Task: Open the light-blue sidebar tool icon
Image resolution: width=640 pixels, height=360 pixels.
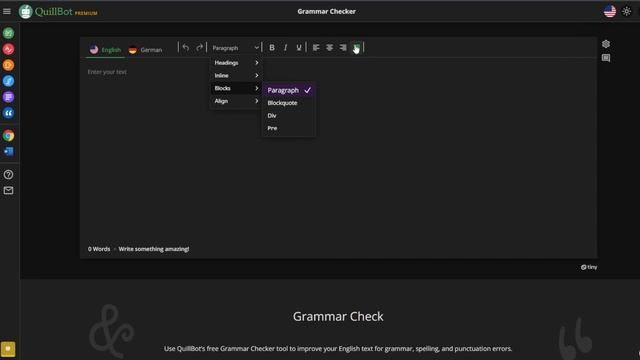Action: click(x=8, y=81)
